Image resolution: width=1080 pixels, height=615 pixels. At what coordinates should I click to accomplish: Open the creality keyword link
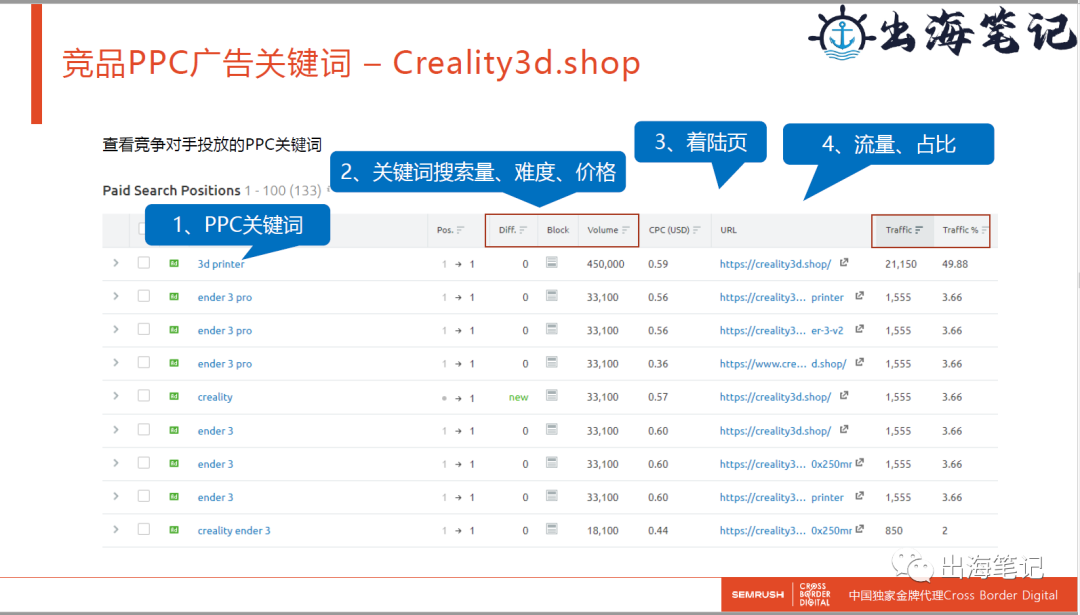click(215, 397)
